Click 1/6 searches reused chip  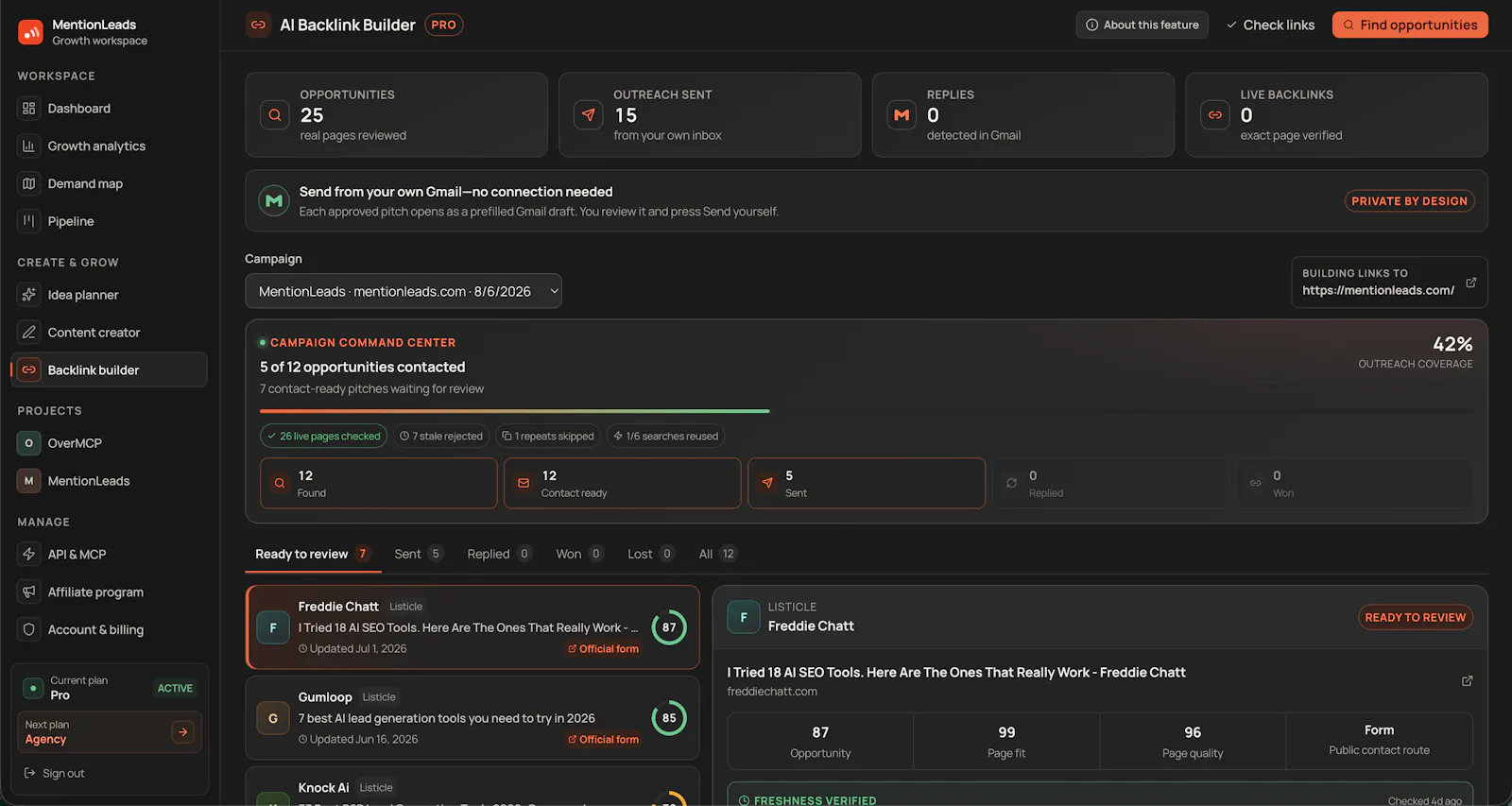[665, 437]
